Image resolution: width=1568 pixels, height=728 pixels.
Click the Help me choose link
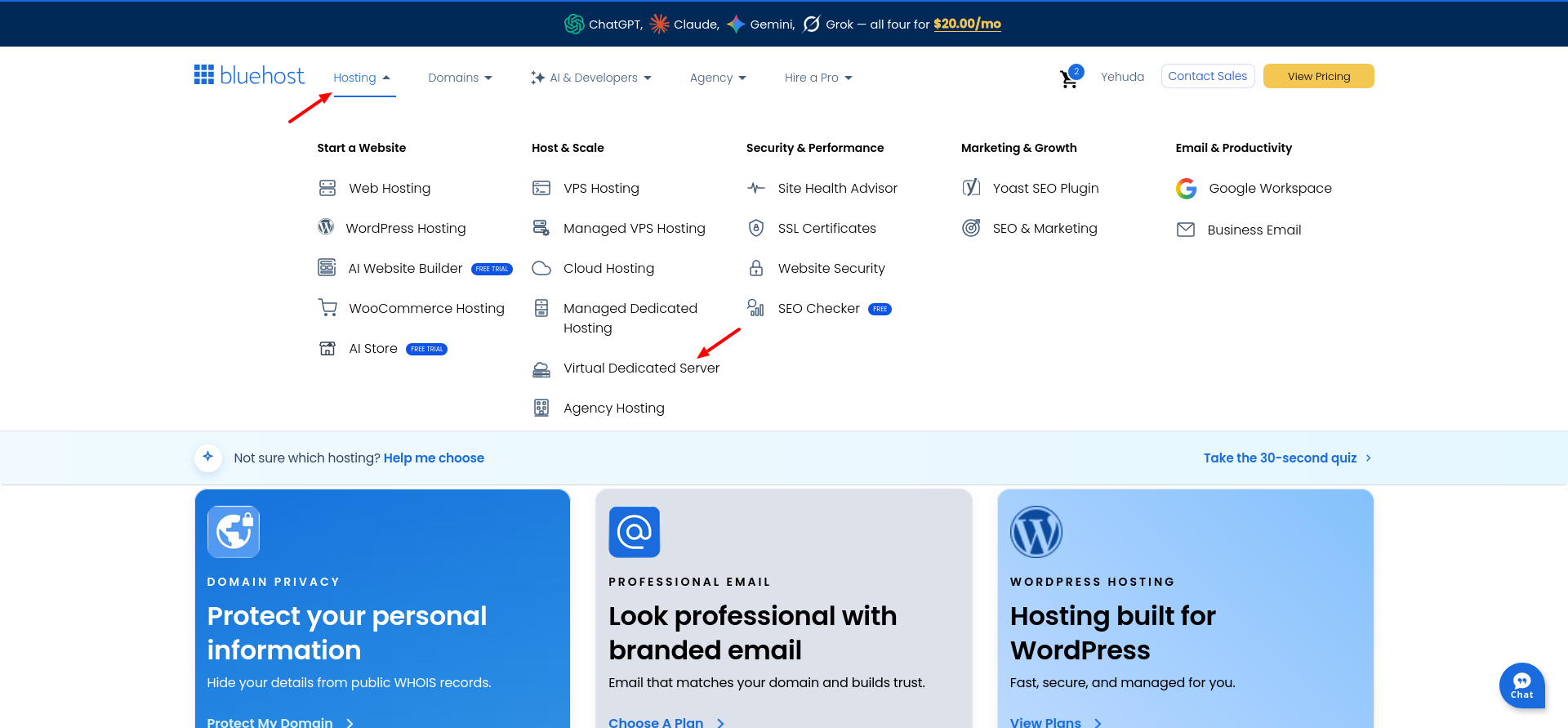click(434, 458)
